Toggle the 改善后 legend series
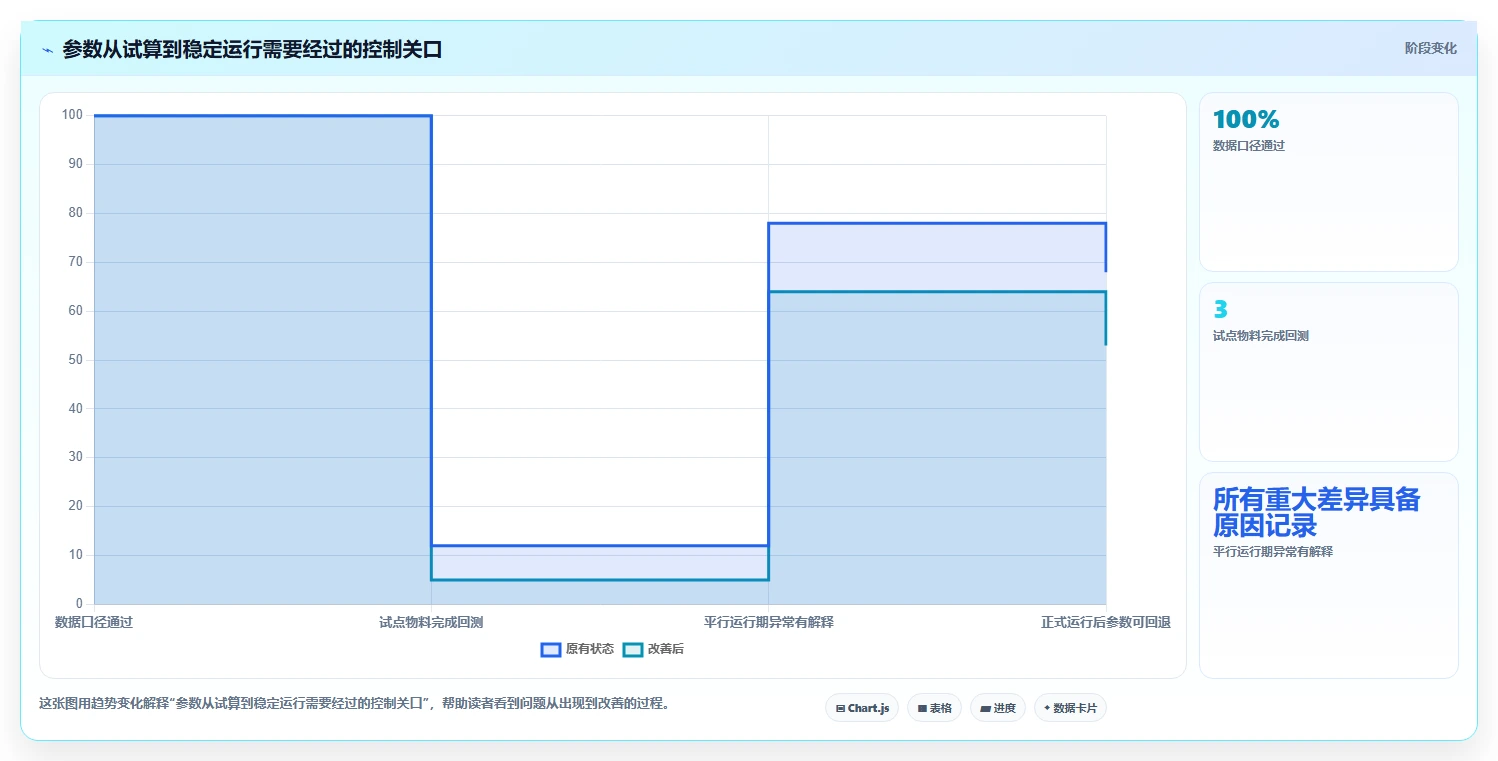Viewport: 1498px width, 761px height. 653,649
